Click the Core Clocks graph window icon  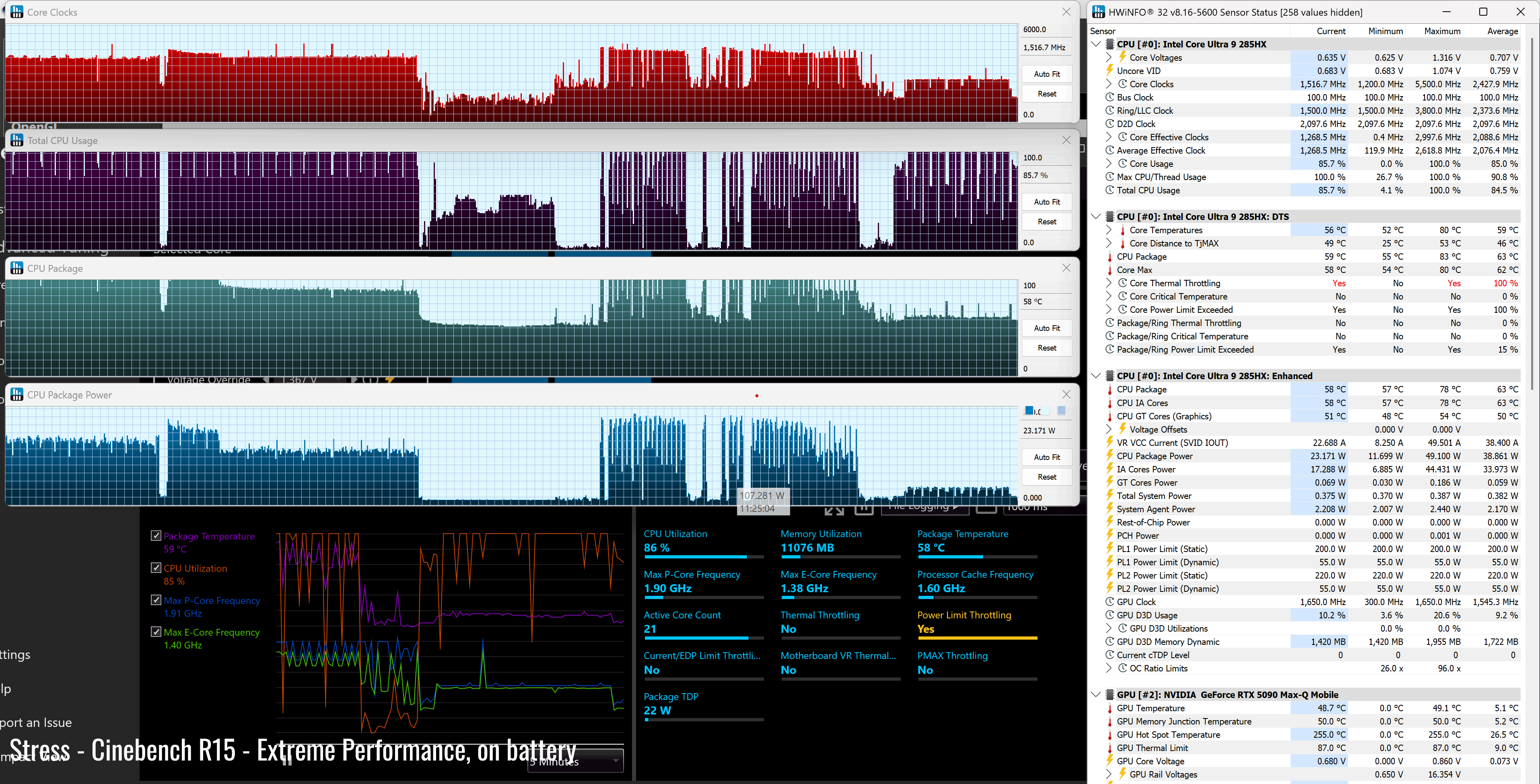pos(17,12)
